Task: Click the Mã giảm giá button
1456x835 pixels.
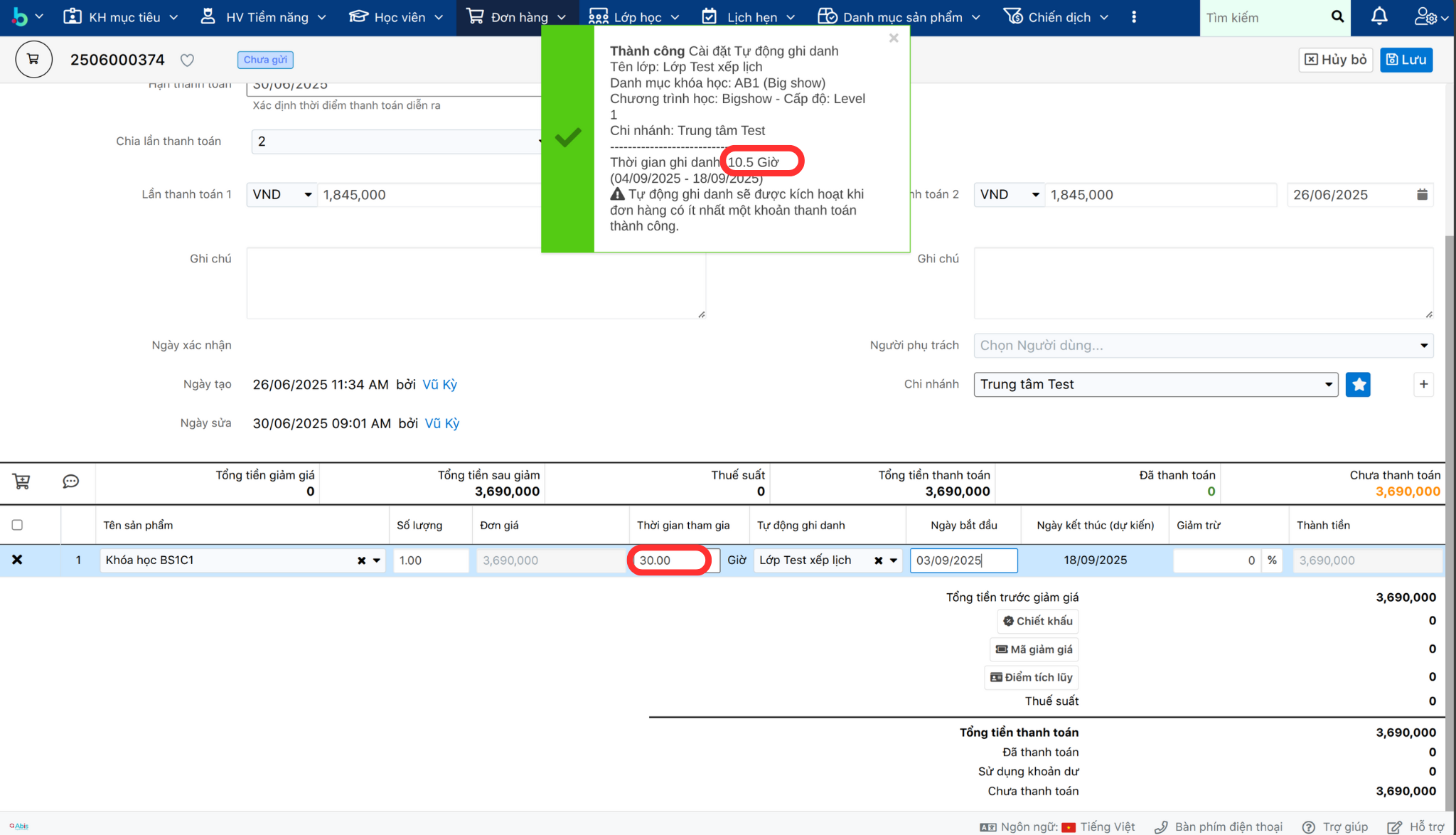Action: click(1034, 649)
